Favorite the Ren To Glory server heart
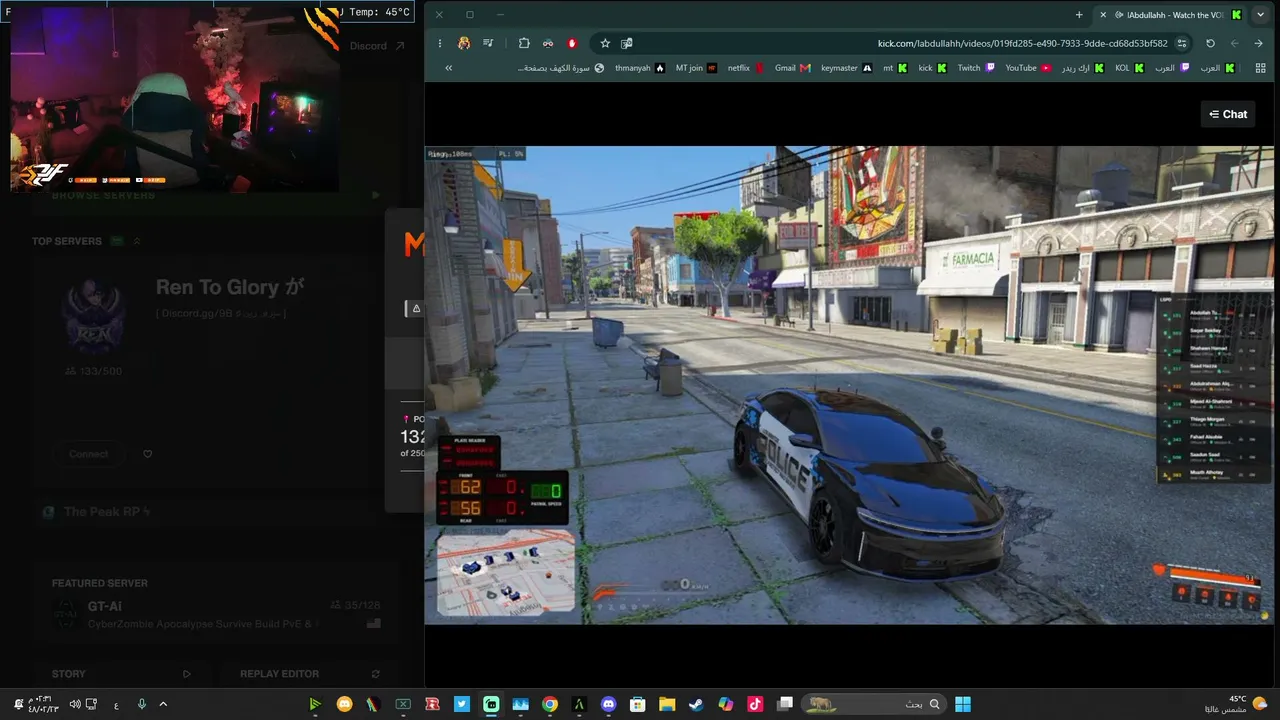Image resolution: width=1280 pixels, height=720 pixels. 147,454
